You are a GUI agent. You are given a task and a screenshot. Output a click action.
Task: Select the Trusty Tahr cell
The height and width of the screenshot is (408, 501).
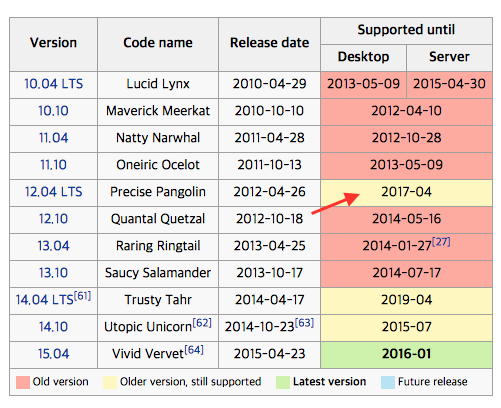point(158,300)
